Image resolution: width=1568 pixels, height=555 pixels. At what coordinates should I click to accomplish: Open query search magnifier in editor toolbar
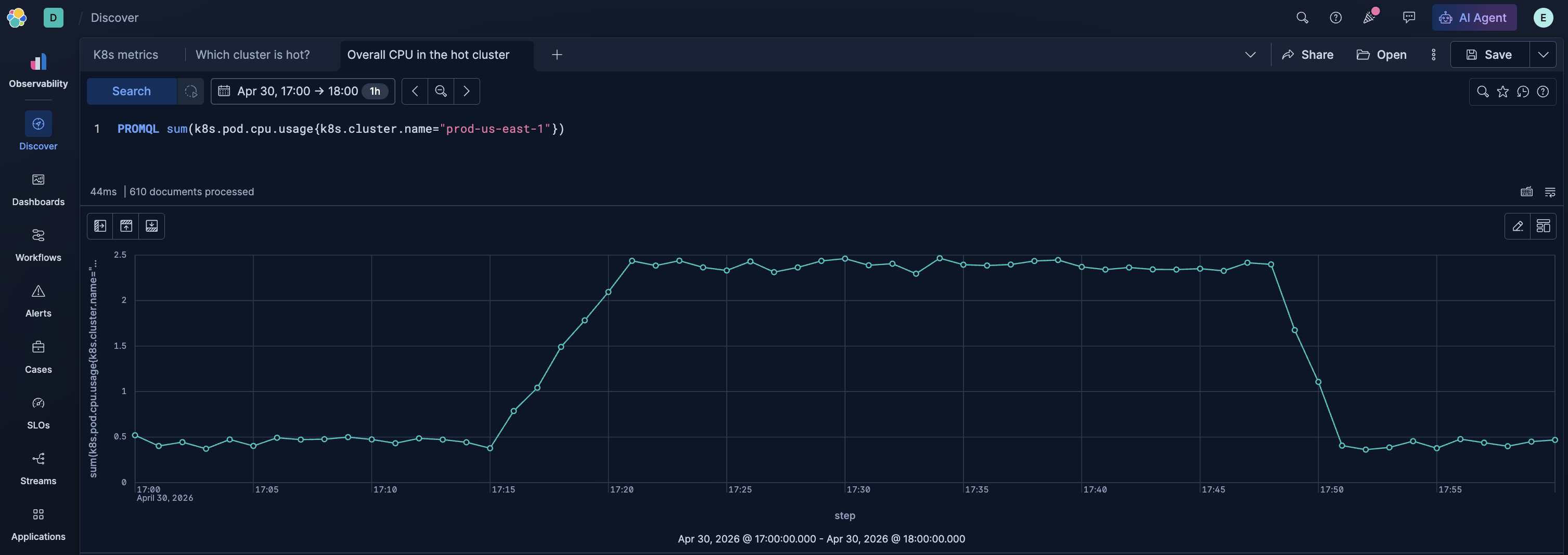pos(1483,92)
